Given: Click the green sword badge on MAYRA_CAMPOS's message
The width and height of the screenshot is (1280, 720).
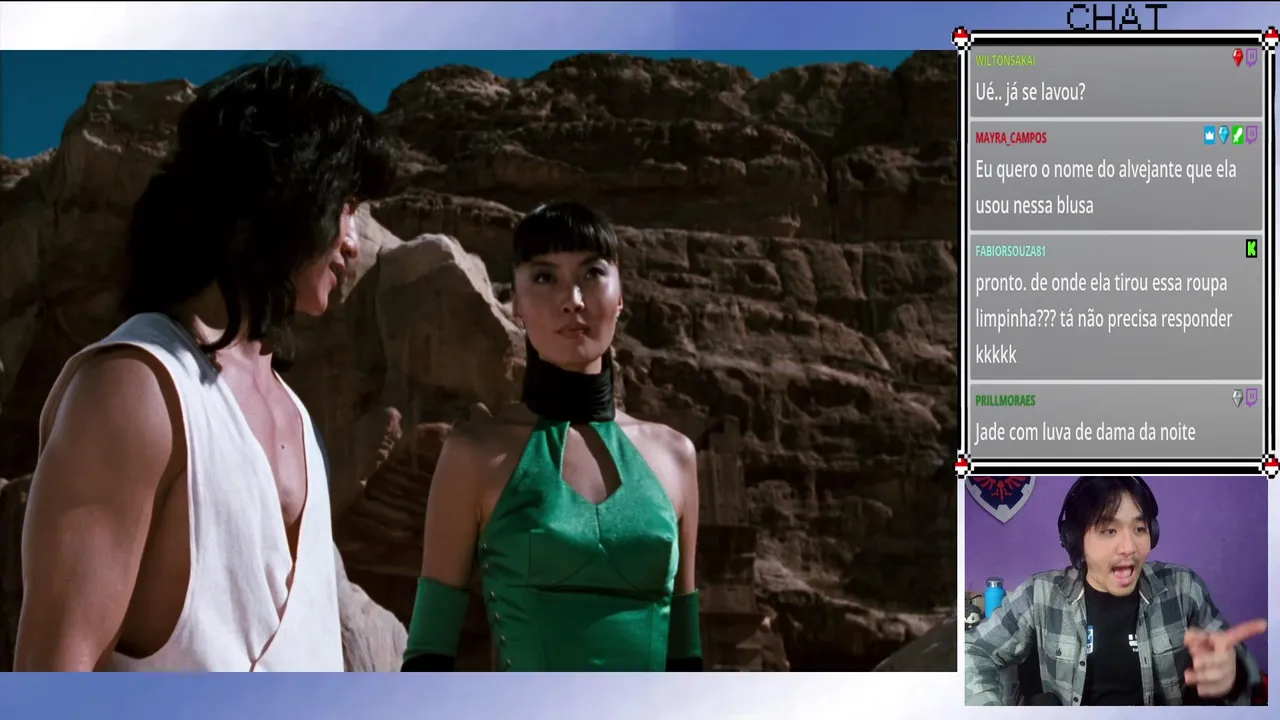Looking at the screenshot, I should [1237, 135].
